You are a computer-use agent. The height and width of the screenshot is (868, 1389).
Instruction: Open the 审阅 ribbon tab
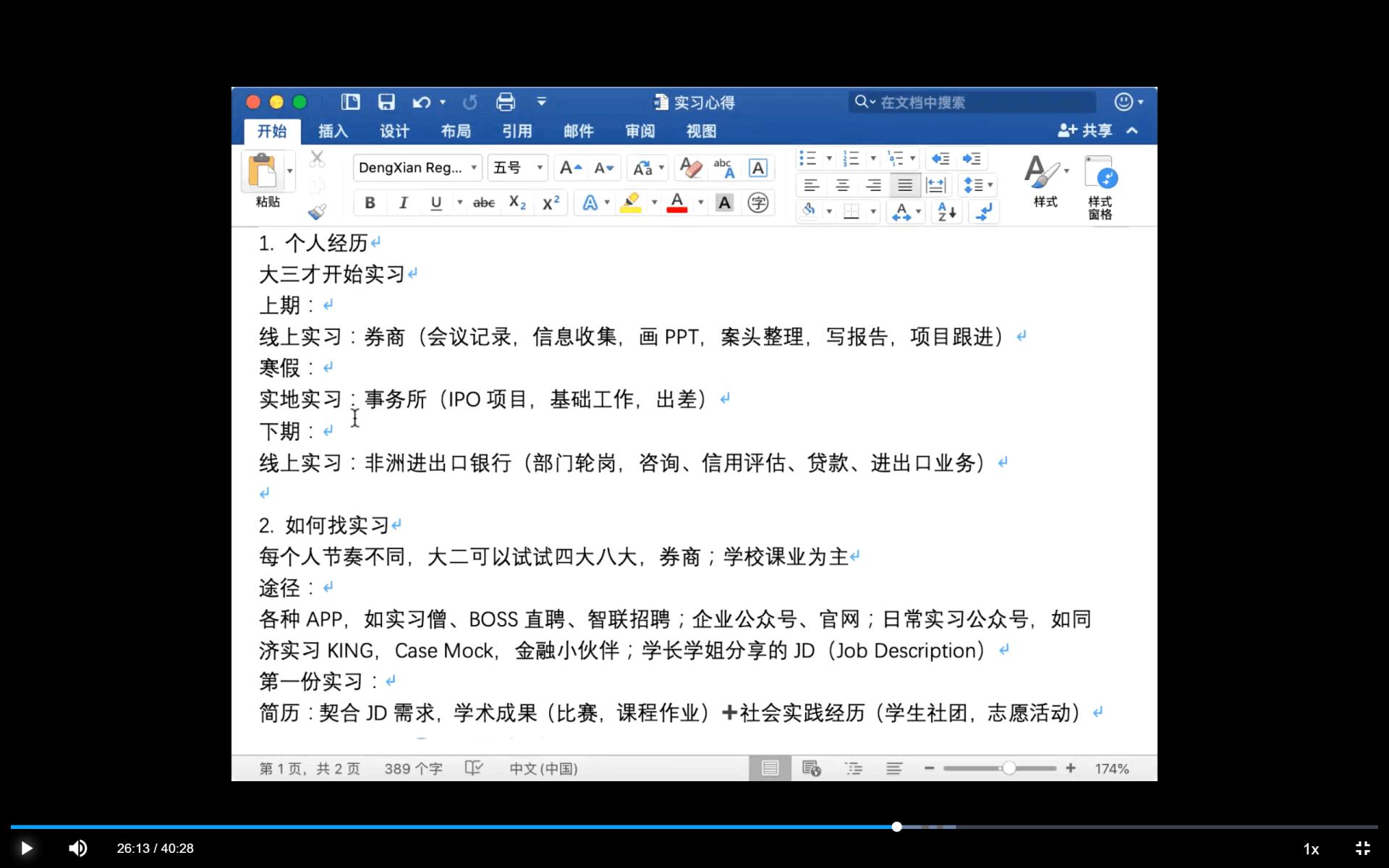pyautogui.click(x=640, y=131)
